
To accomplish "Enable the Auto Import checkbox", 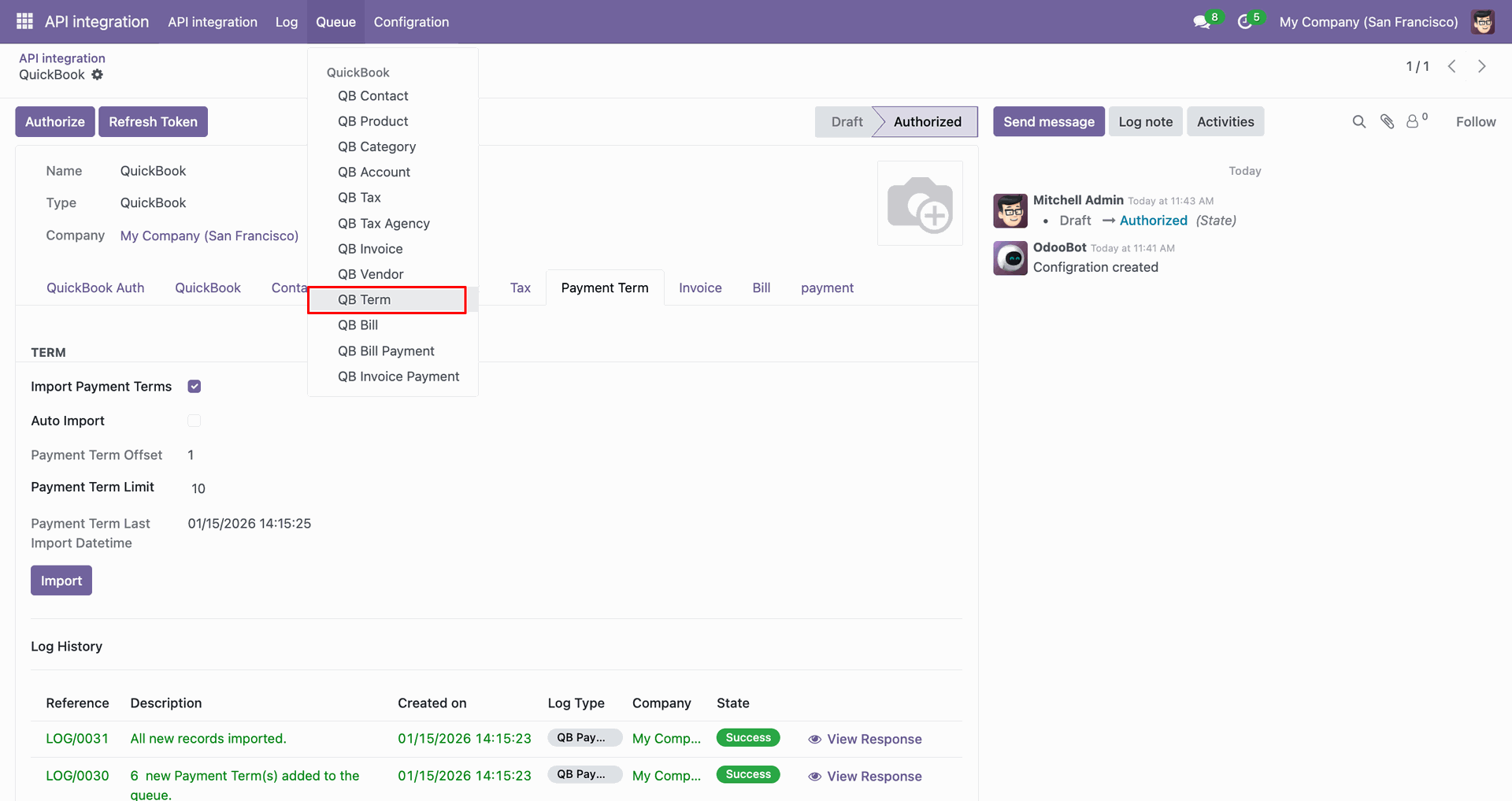I will 195,421.
